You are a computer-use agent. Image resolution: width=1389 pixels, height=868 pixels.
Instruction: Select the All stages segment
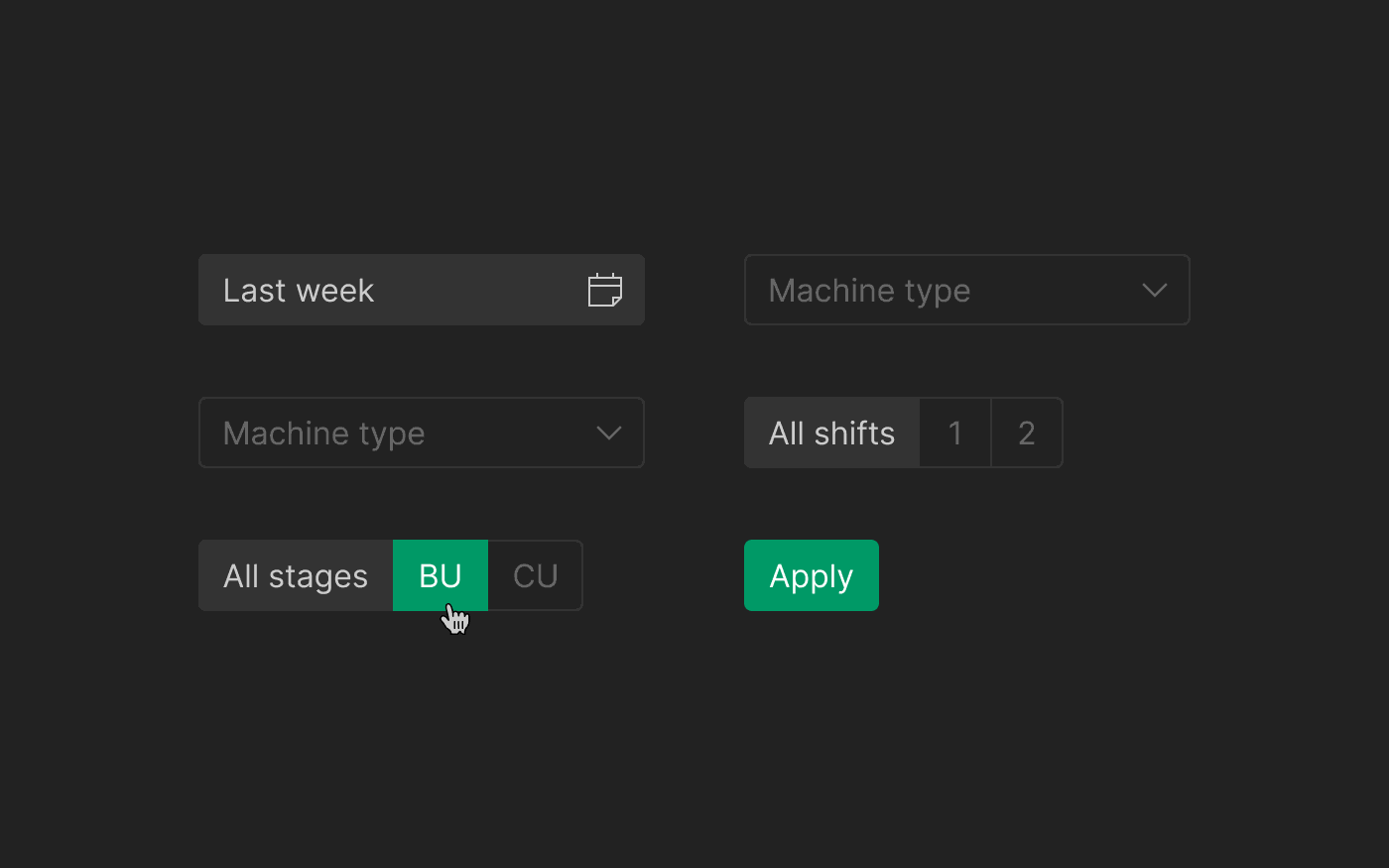[x=296, y=575]
